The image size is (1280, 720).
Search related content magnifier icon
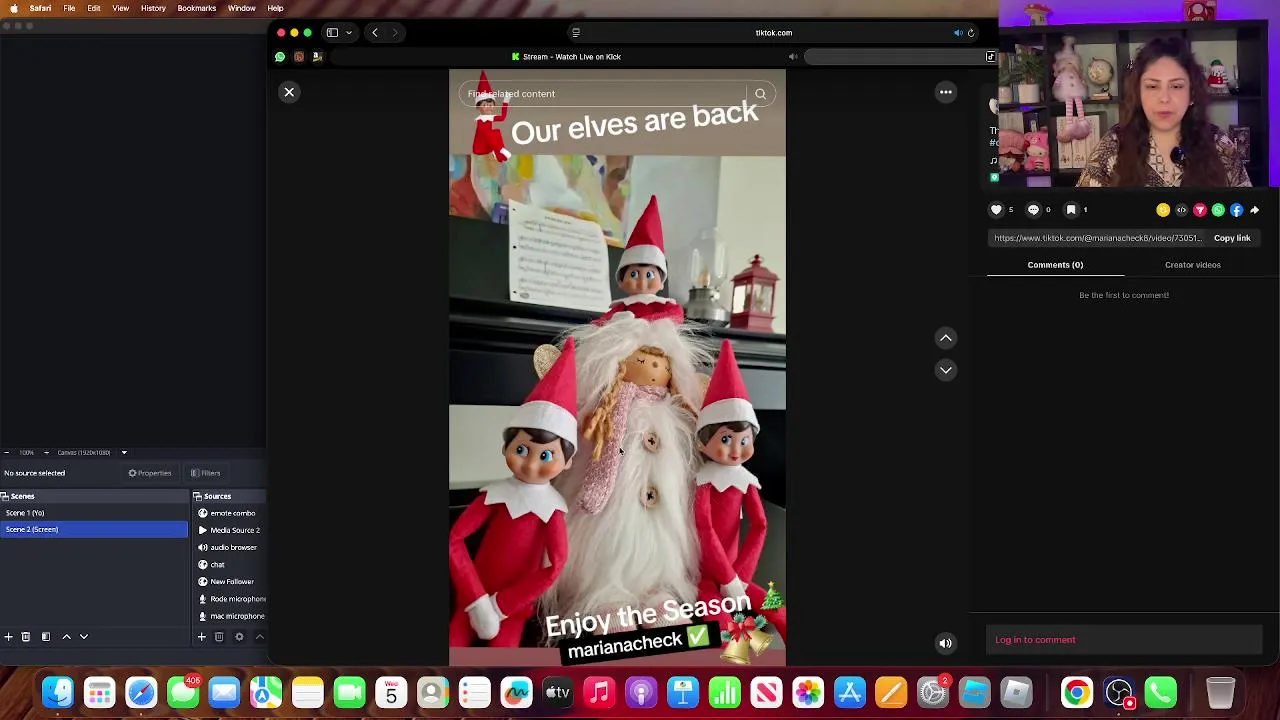tap(760, 94)
